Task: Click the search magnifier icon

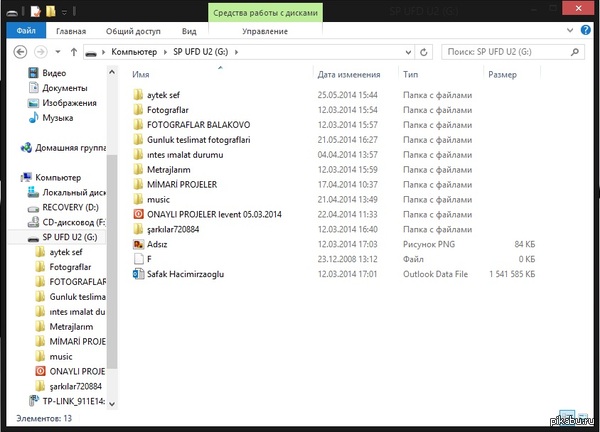Action: click(575, 52)
